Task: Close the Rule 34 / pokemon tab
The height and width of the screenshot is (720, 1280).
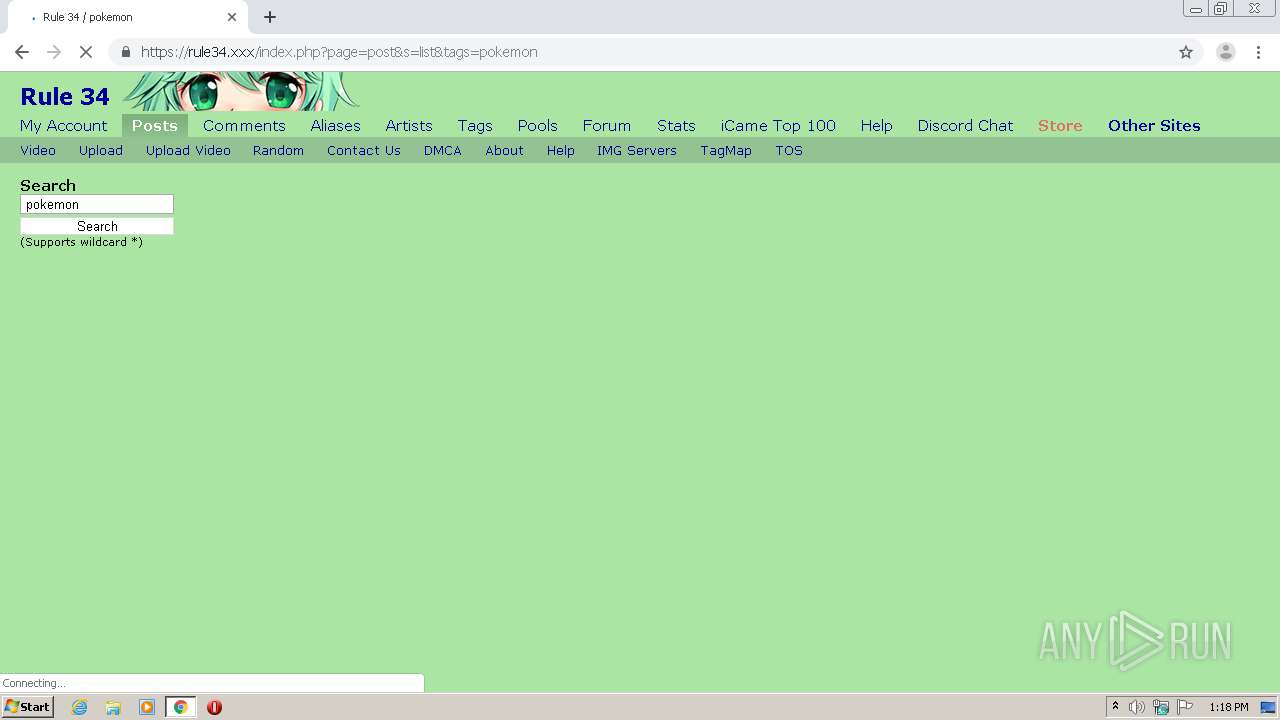Action: point(232,17)
